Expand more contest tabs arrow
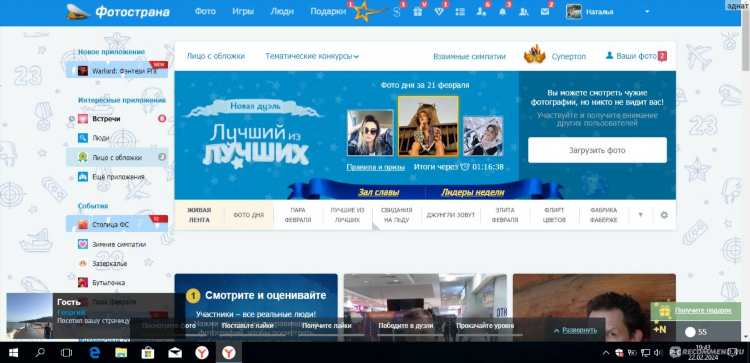The height and width of the screenshot is (363, 750). point(640,215)
